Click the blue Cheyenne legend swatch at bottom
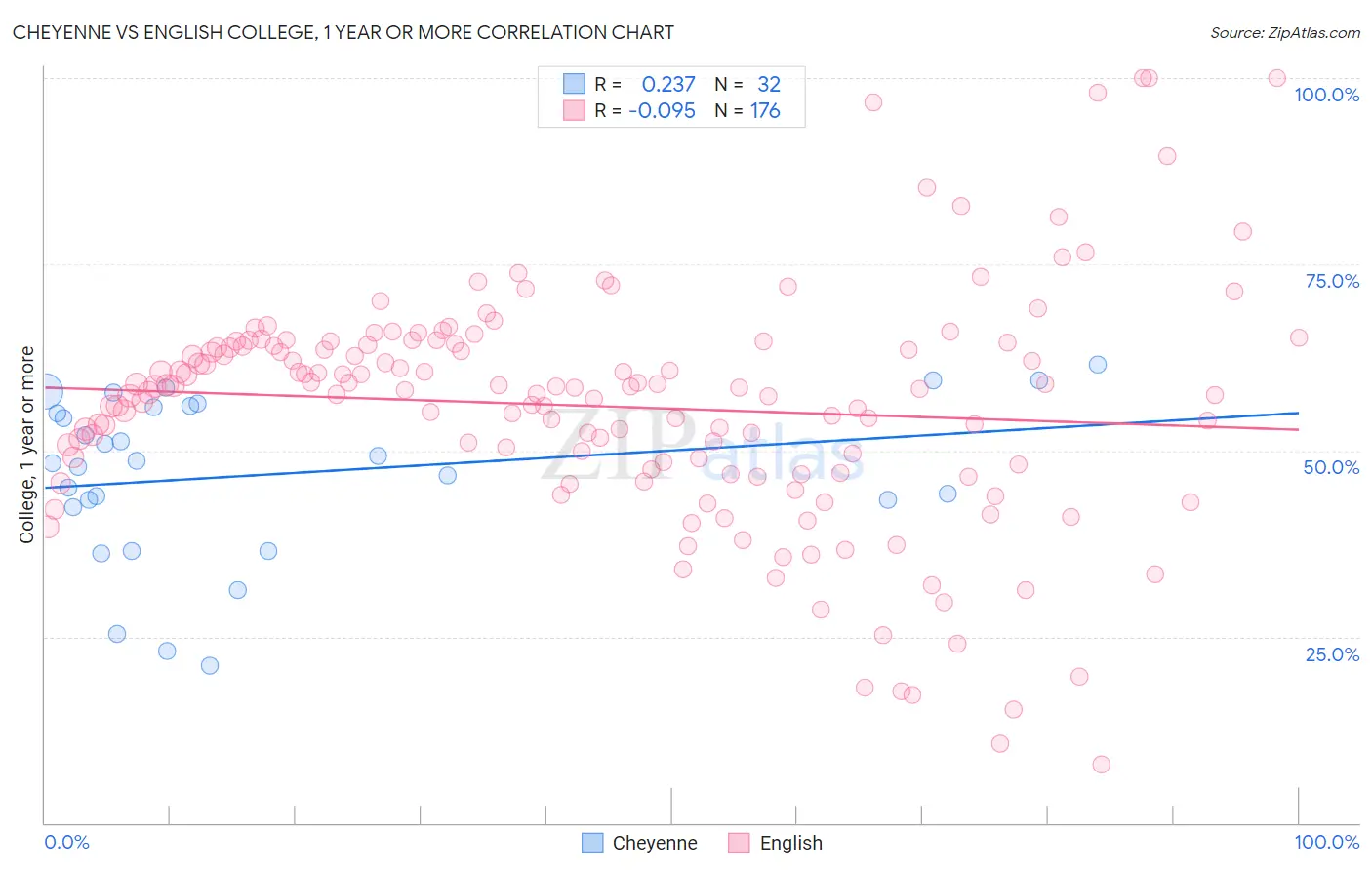The width and height of the screenshot is (1372, 870). coord(592,843)
